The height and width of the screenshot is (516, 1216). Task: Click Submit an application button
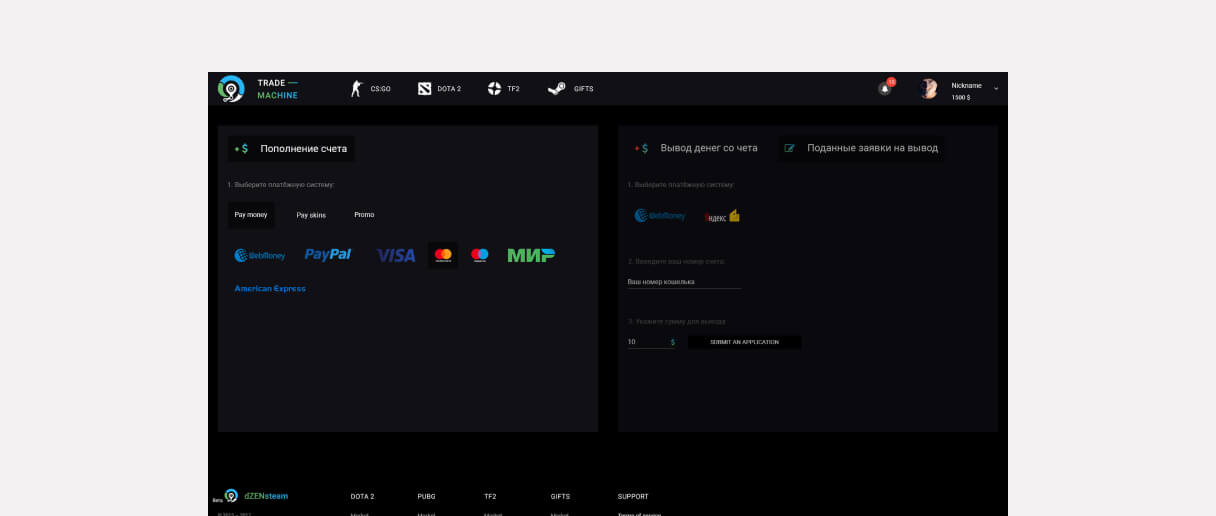coord(744,342)
